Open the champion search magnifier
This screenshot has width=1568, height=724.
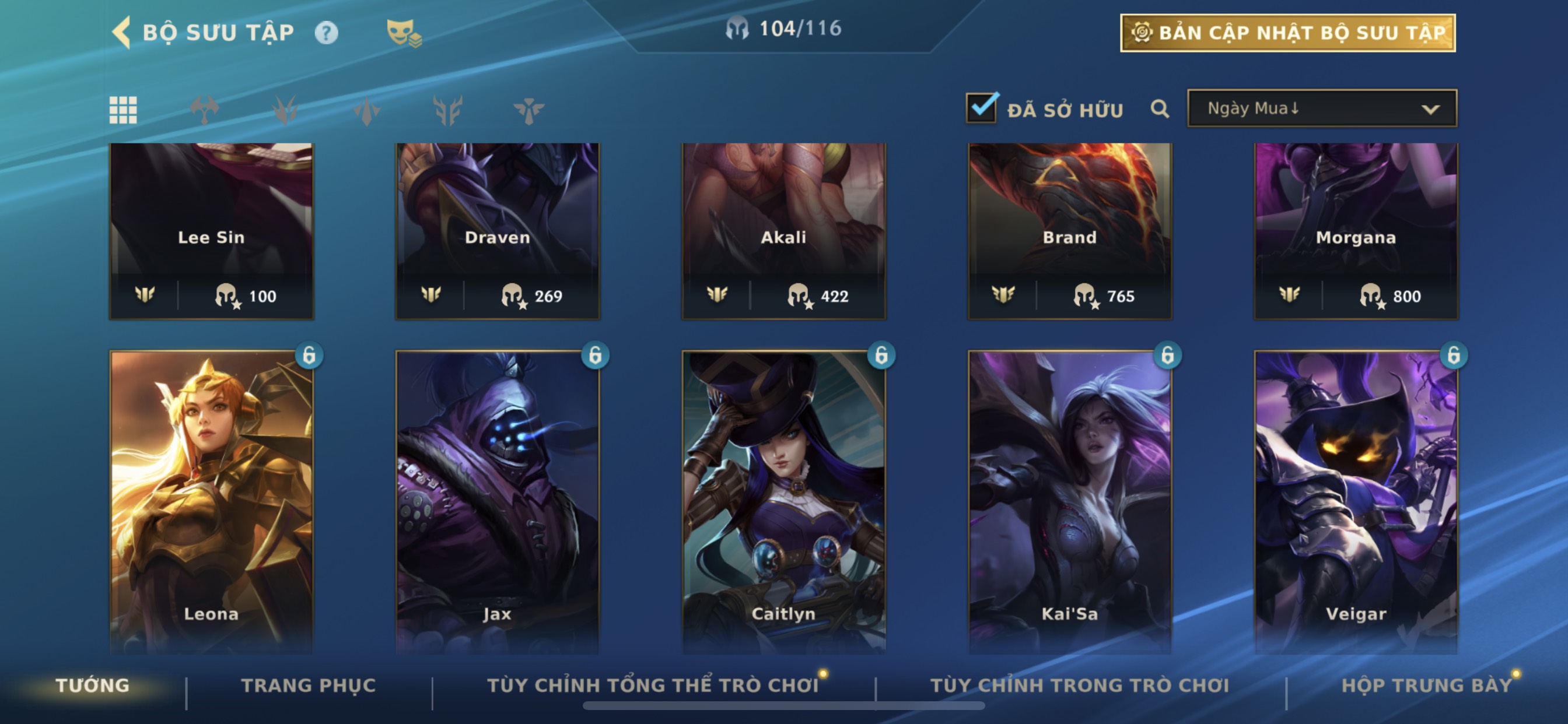[1160, 109]
